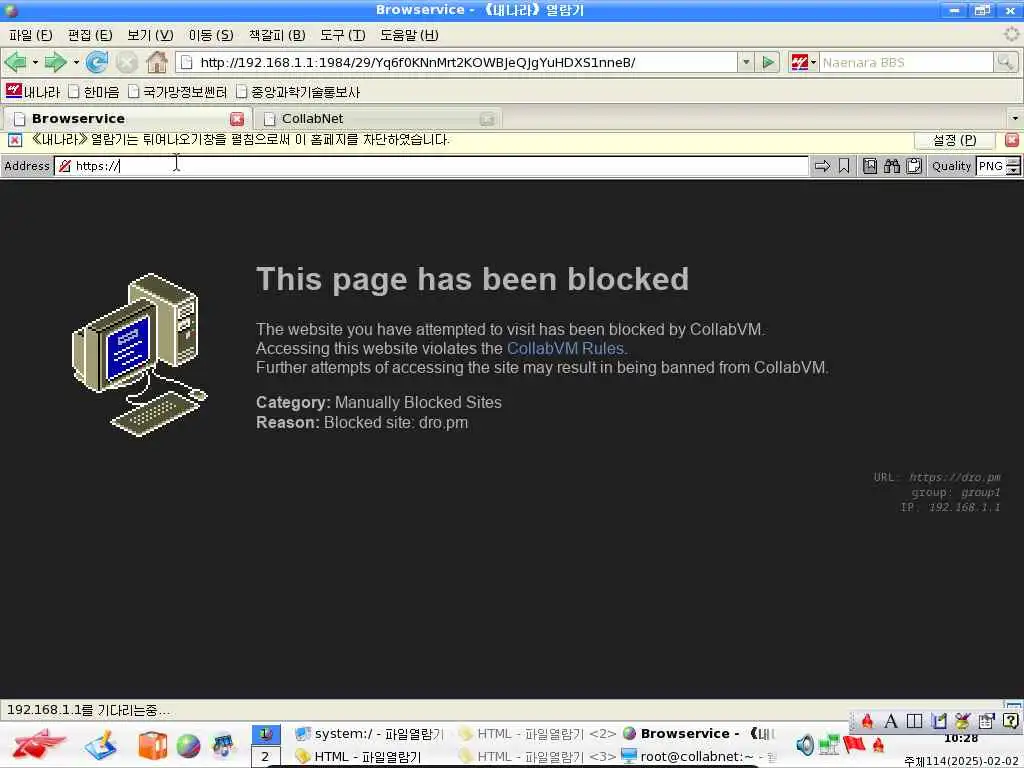Launch the music media taskbar icon

223,746
